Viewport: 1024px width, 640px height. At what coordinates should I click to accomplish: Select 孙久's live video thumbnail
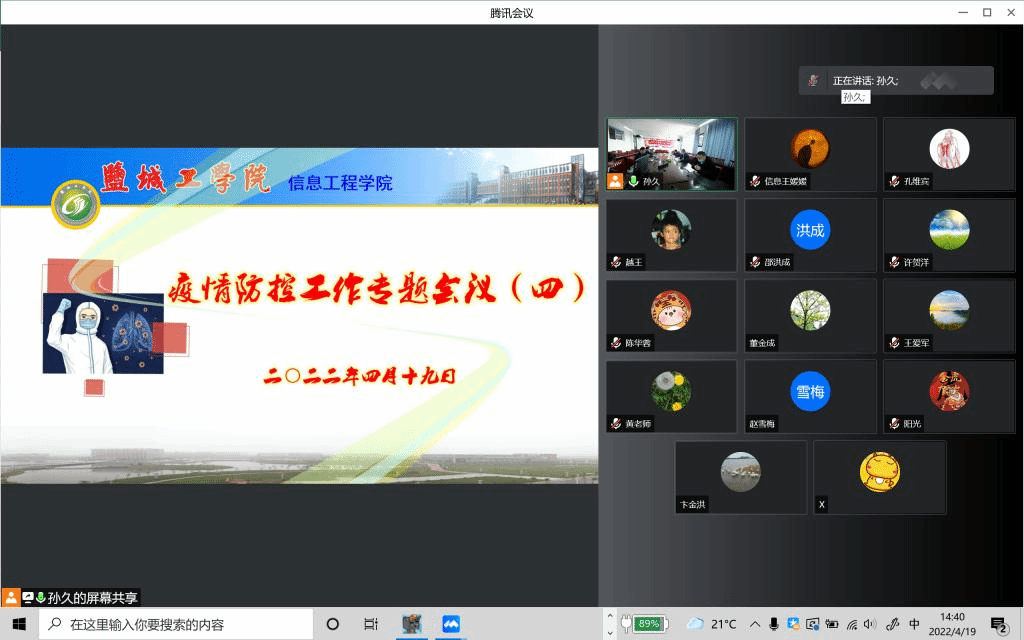[671, 154]
